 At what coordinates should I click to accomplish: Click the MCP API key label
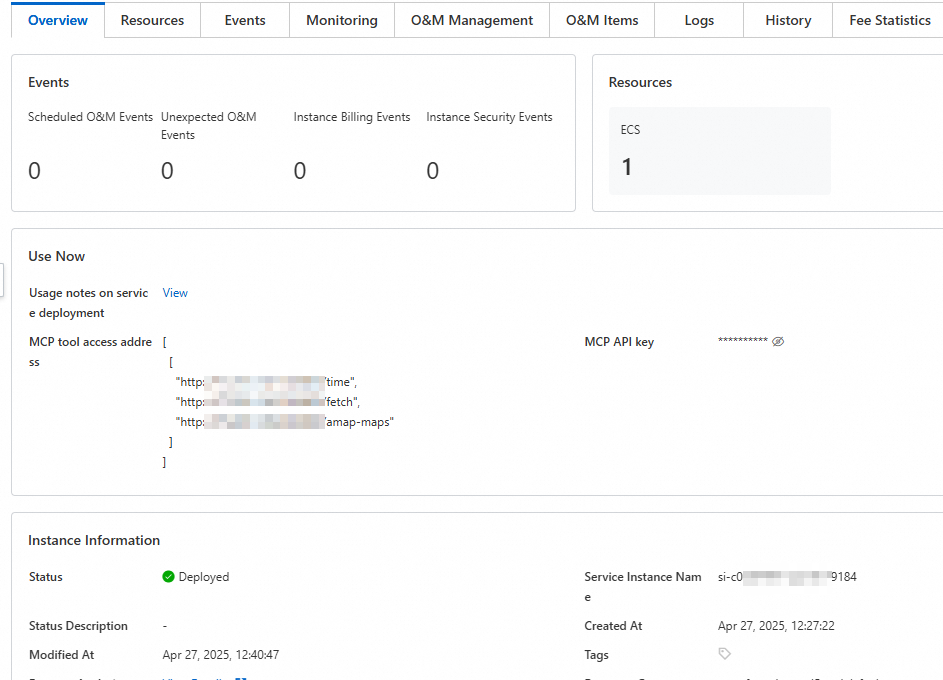click(x=619, y=342)
